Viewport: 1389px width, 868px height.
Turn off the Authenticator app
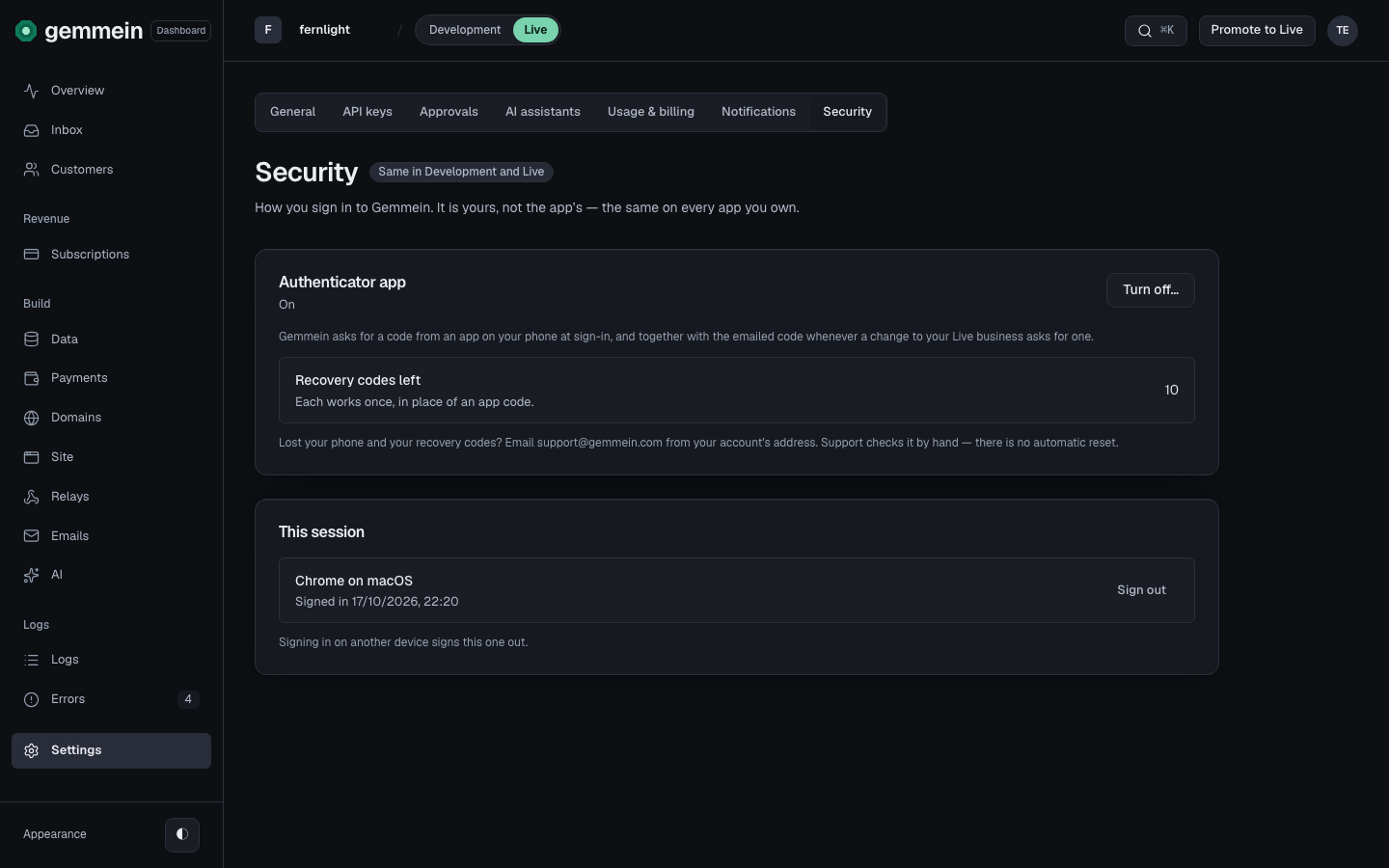tap(1151, 290)
